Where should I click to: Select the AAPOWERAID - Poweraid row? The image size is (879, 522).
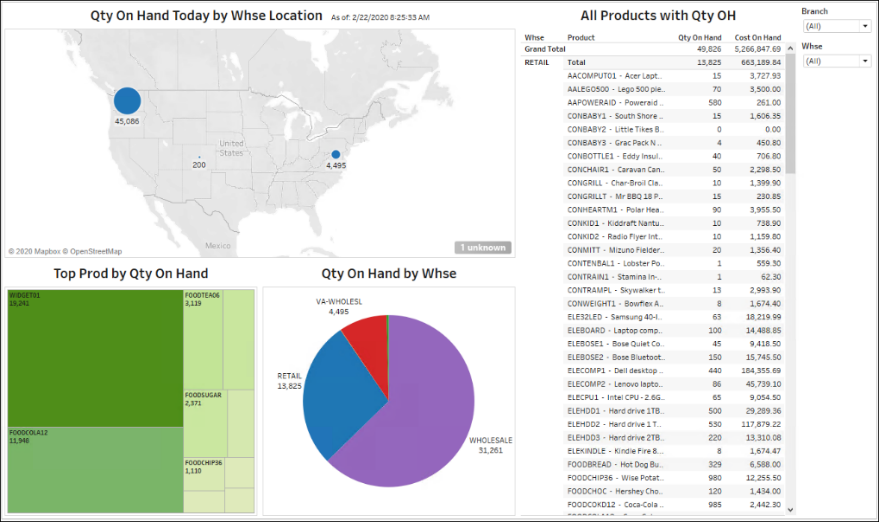click(x=674, y=103)
